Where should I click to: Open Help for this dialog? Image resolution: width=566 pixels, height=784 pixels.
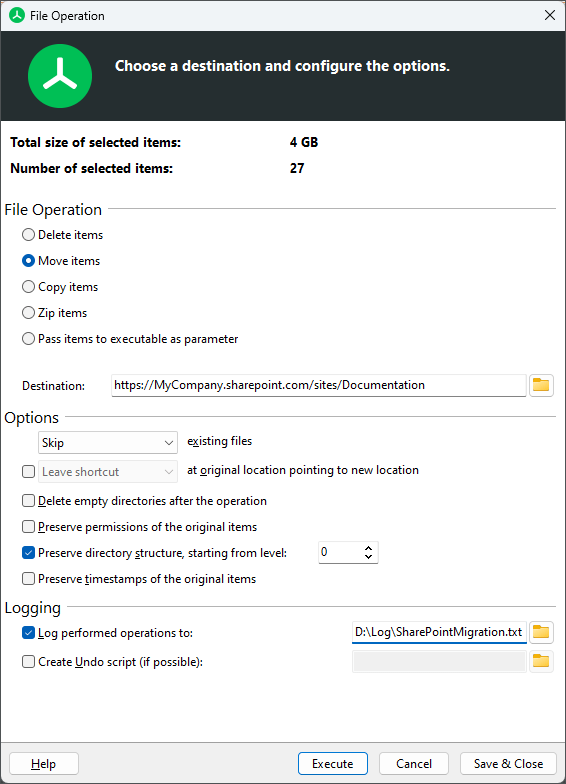[x=44, y=764]
